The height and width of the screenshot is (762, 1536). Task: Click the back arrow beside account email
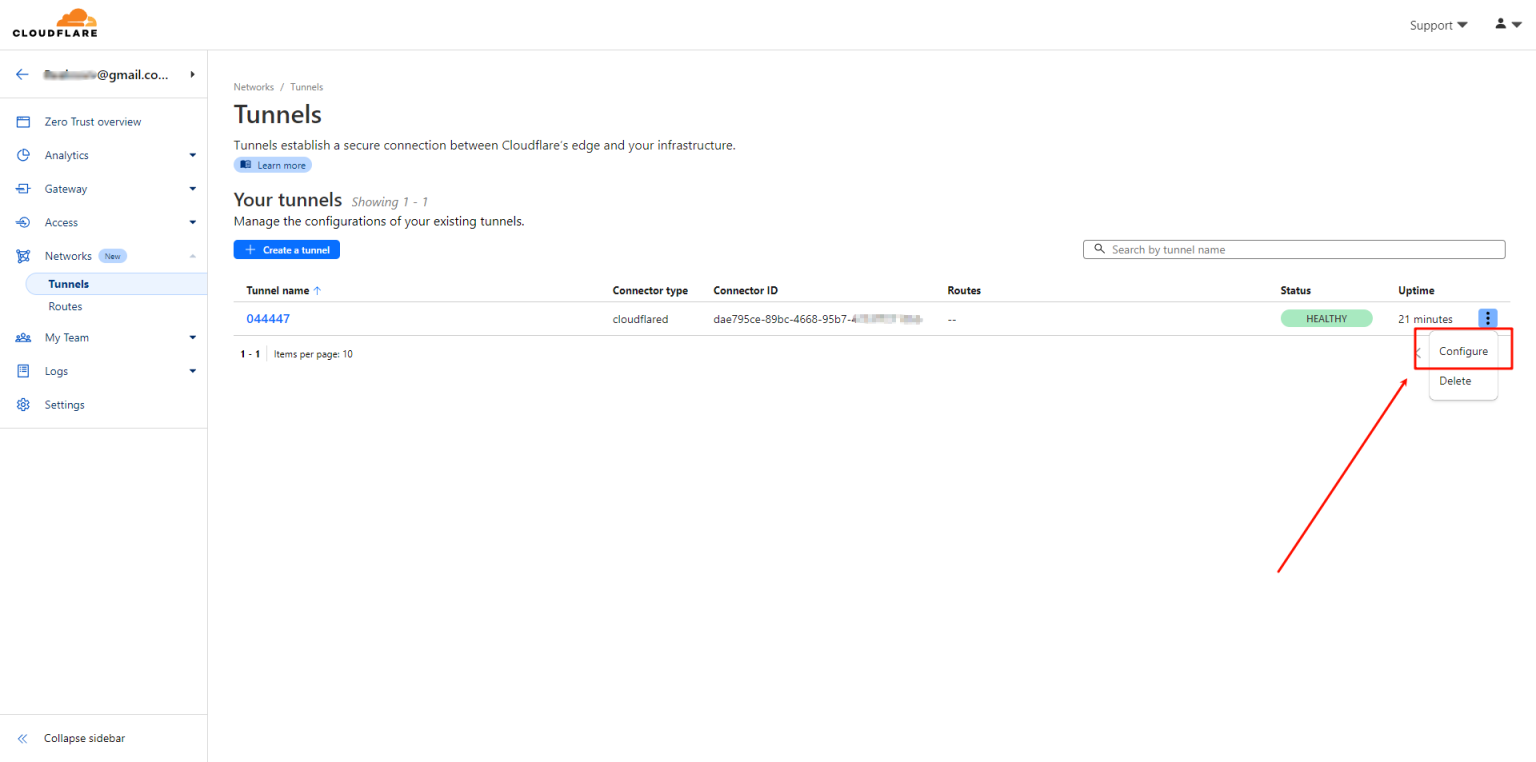click(x=22, y=75)
